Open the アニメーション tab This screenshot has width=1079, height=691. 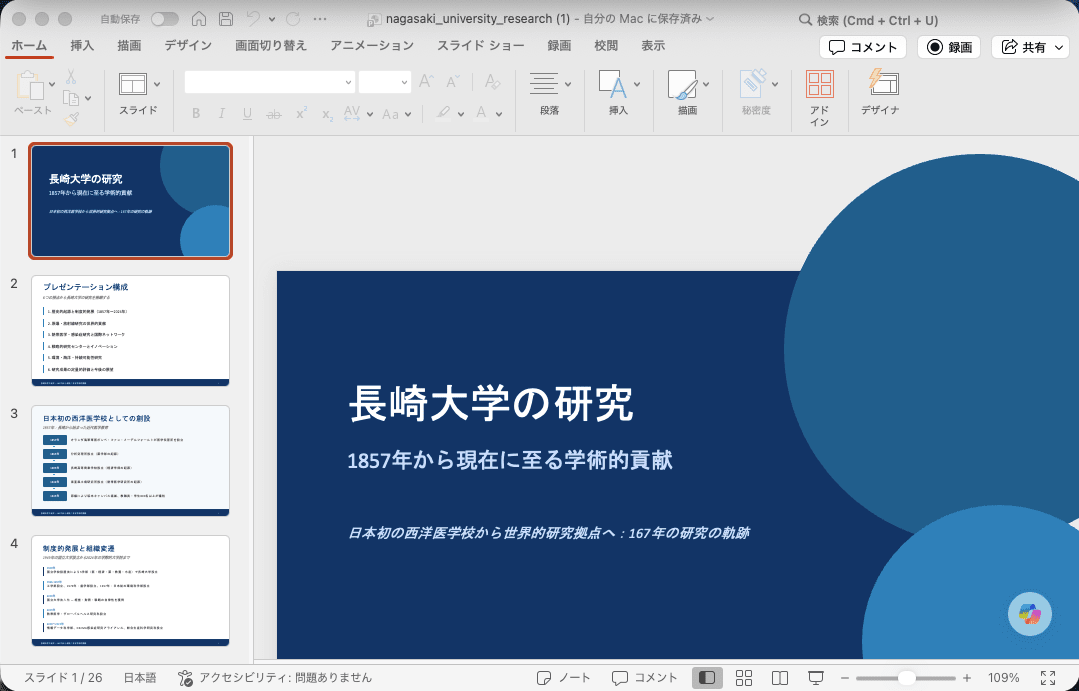(x=372, y=46)
